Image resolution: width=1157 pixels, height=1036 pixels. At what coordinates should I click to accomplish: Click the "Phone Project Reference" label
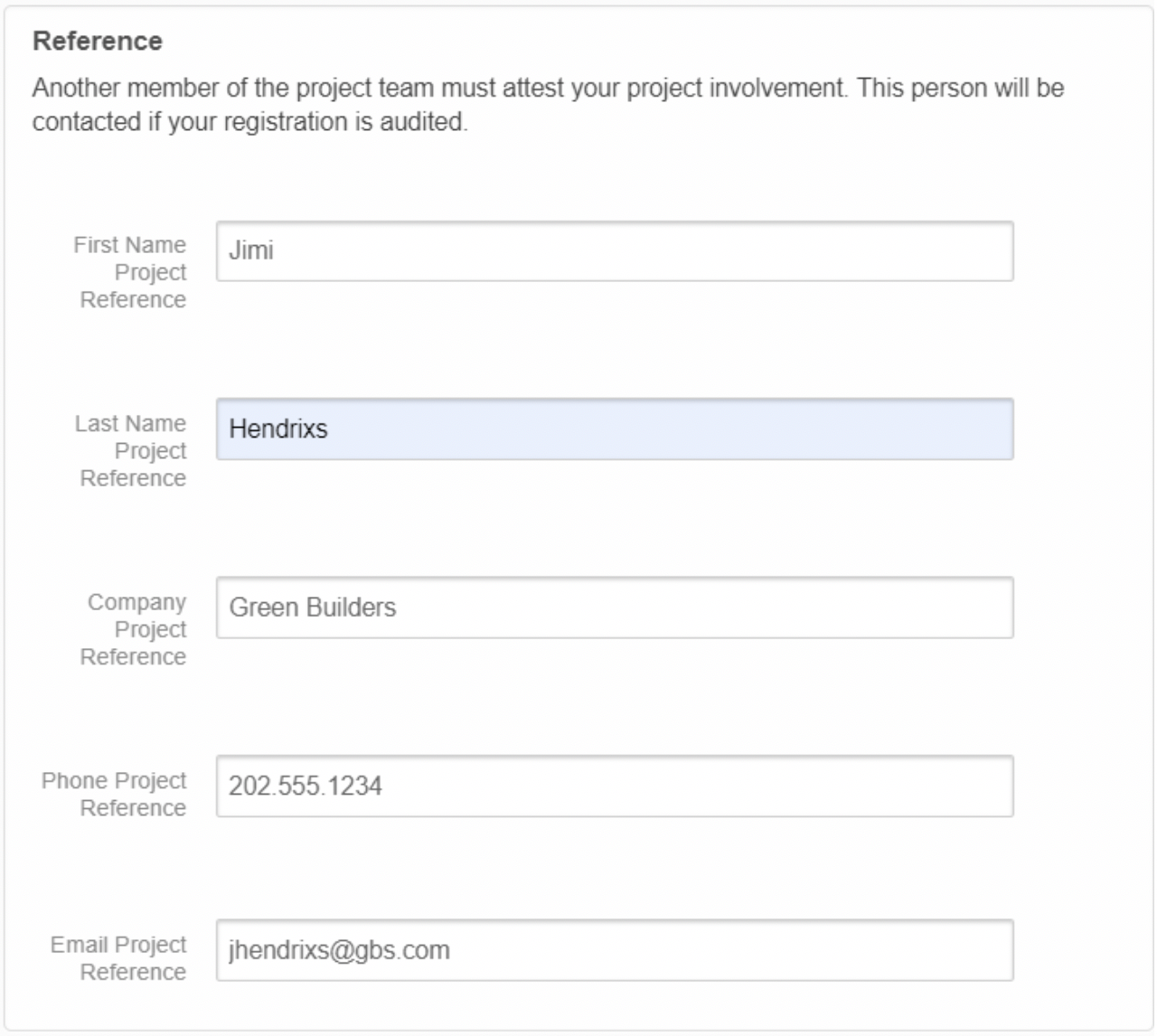(x=115, y=794)
